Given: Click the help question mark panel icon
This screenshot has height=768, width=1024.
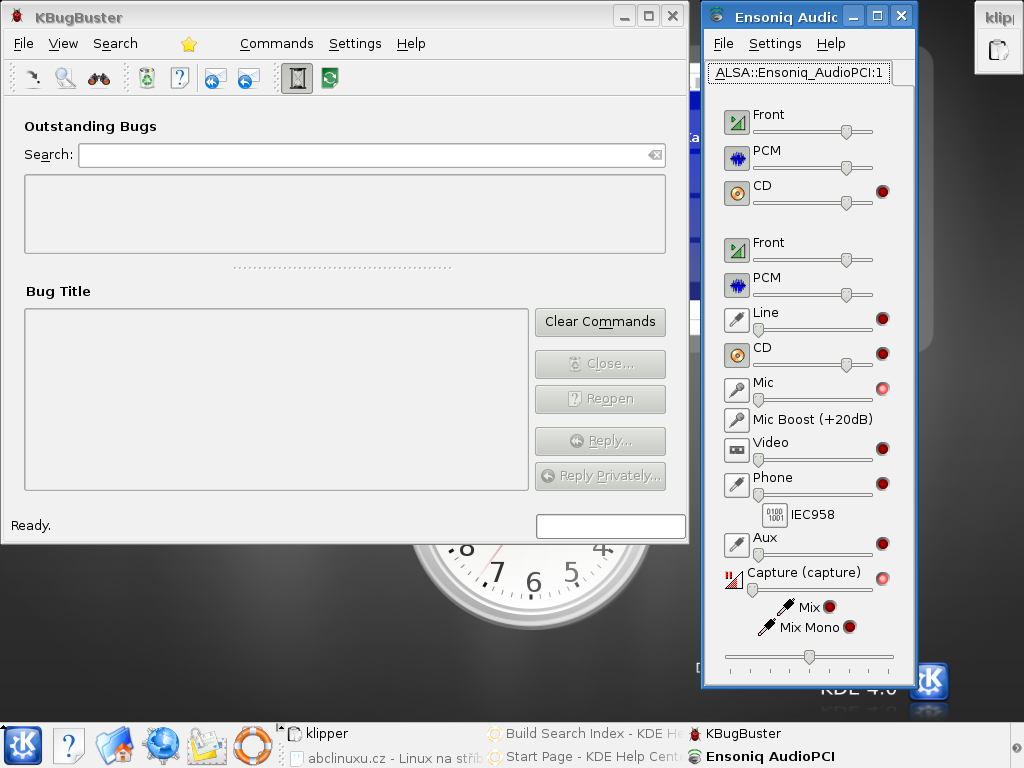Looking at the screenshot, I should pos(69,746).
